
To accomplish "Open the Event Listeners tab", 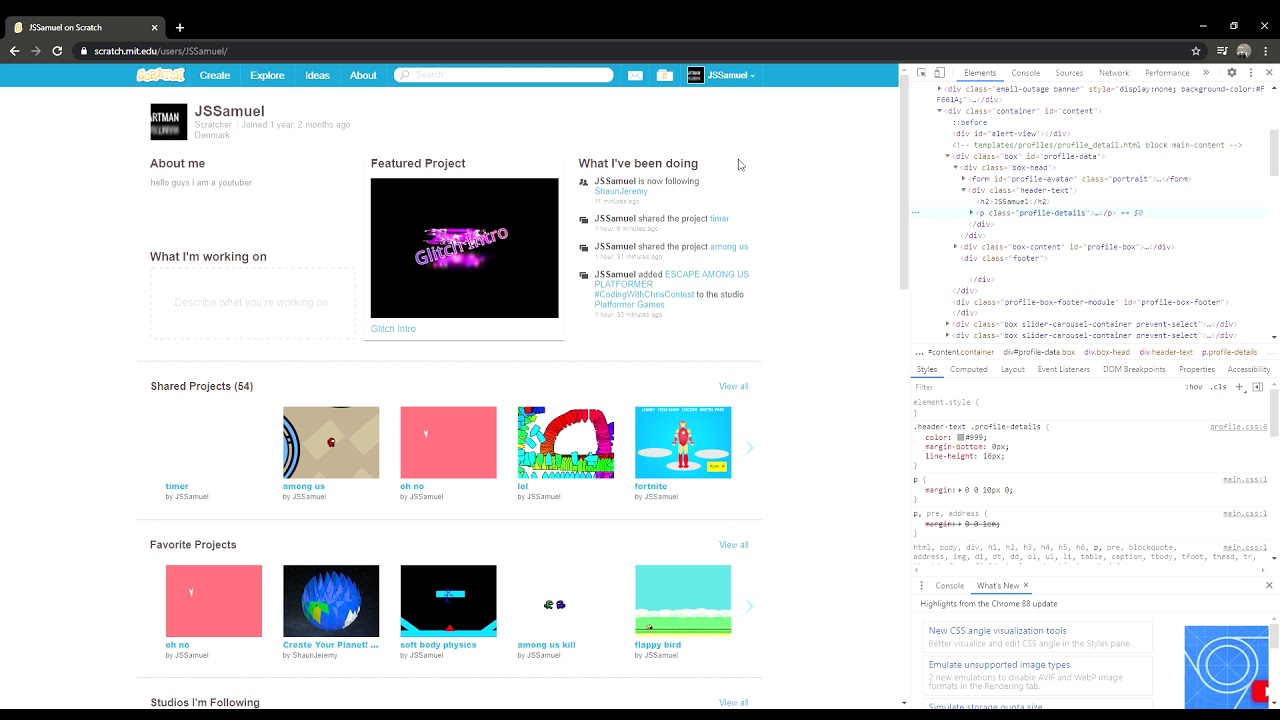I will click(x=1063, y=369).
